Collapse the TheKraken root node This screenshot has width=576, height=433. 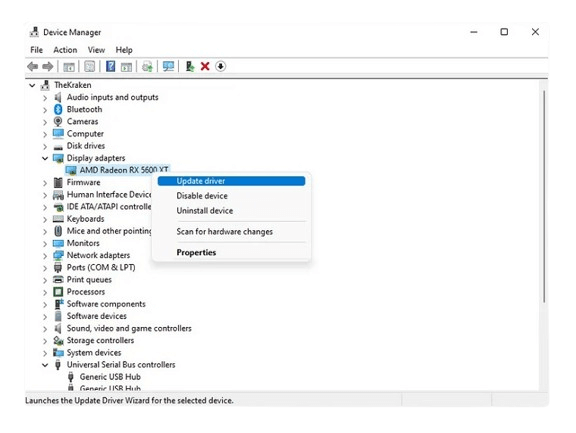click(x=32, y=86)
